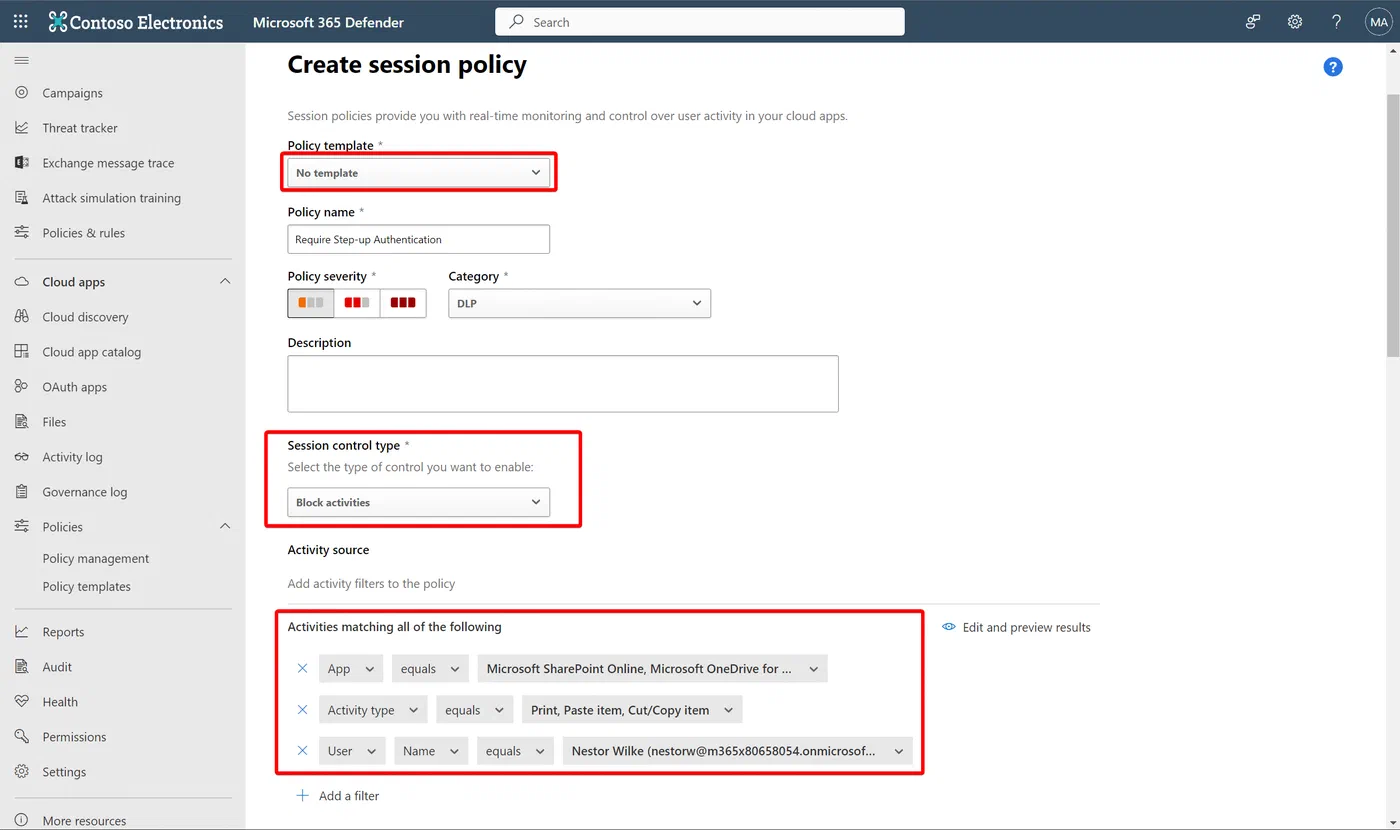Open the app launcher waffle icon

tap(21, 22)
